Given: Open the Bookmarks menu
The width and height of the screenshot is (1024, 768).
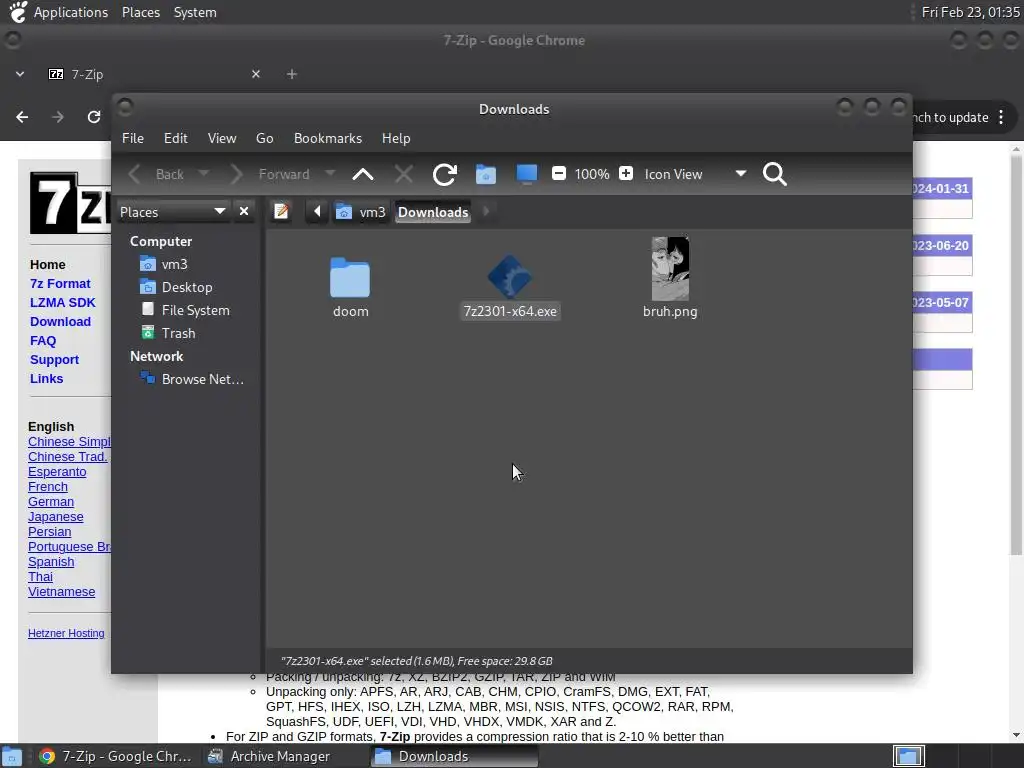Looking at the screenshot, I should point(328,138).
